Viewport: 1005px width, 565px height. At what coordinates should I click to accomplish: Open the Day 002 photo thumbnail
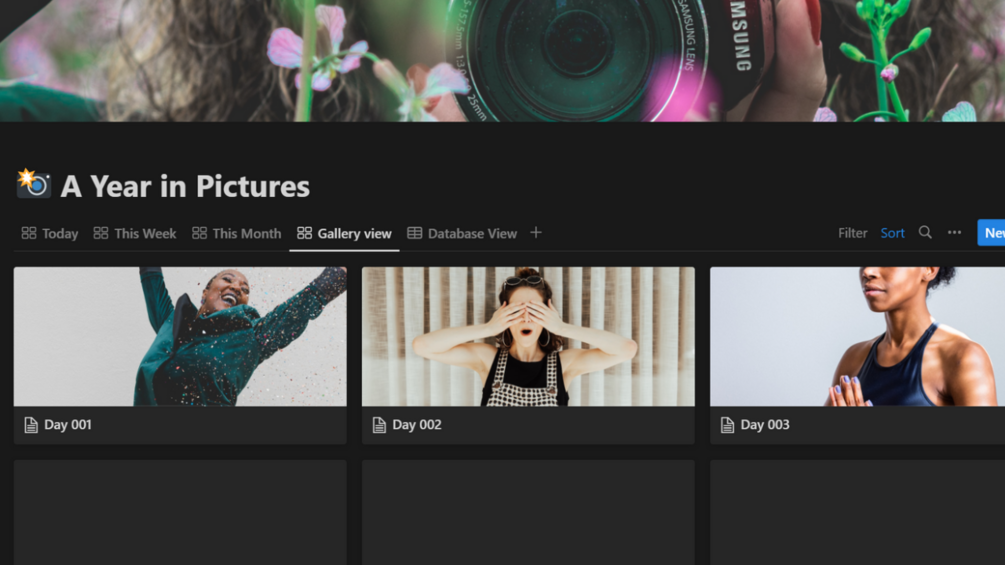[x=528, y=336]
